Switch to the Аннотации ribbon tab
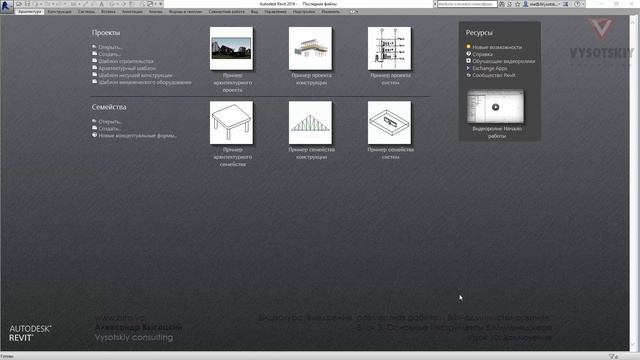 132,12
